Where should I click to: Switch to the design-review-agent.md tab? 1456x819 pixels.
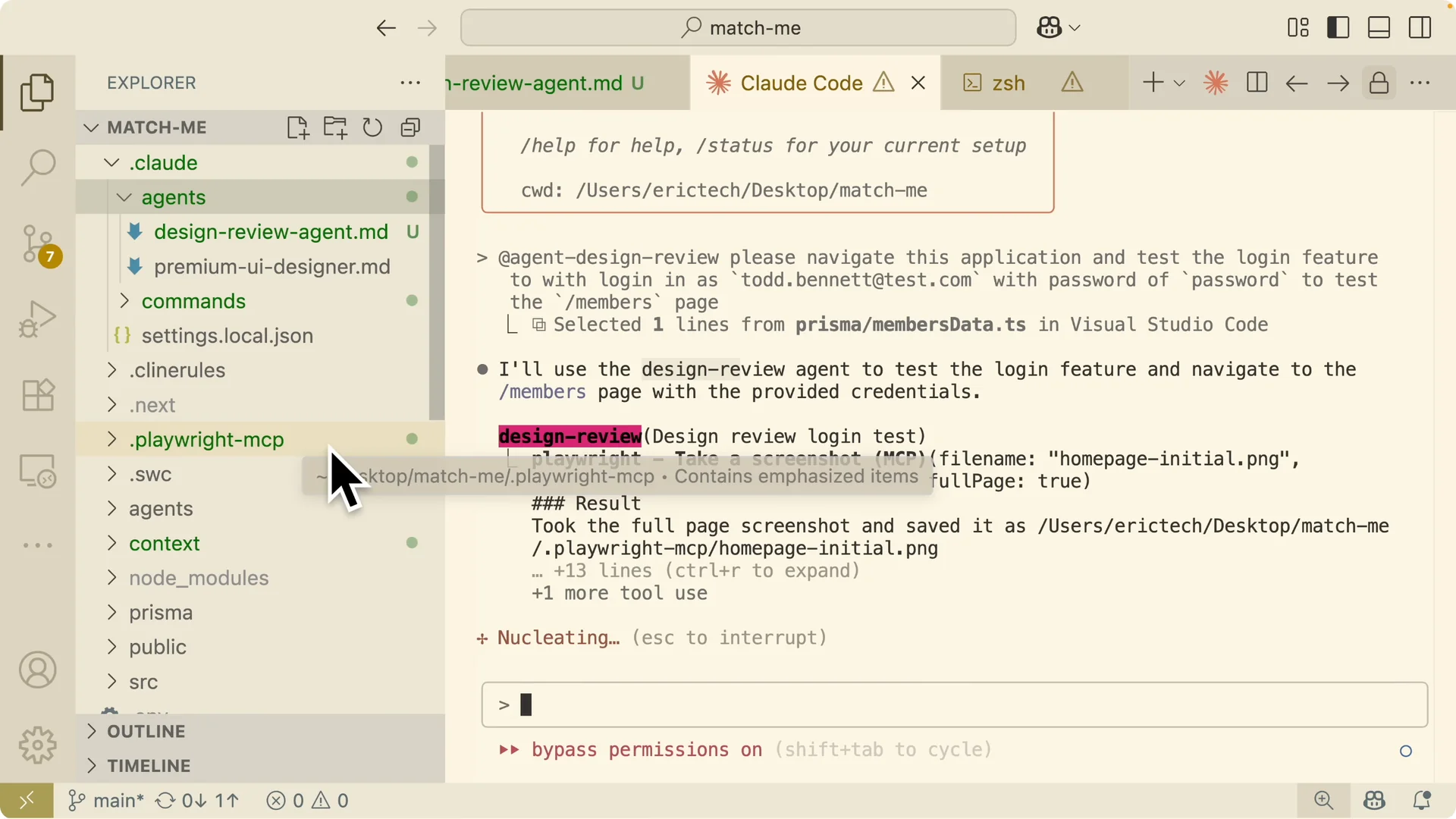pyautogui.click(x=567, y=83)
